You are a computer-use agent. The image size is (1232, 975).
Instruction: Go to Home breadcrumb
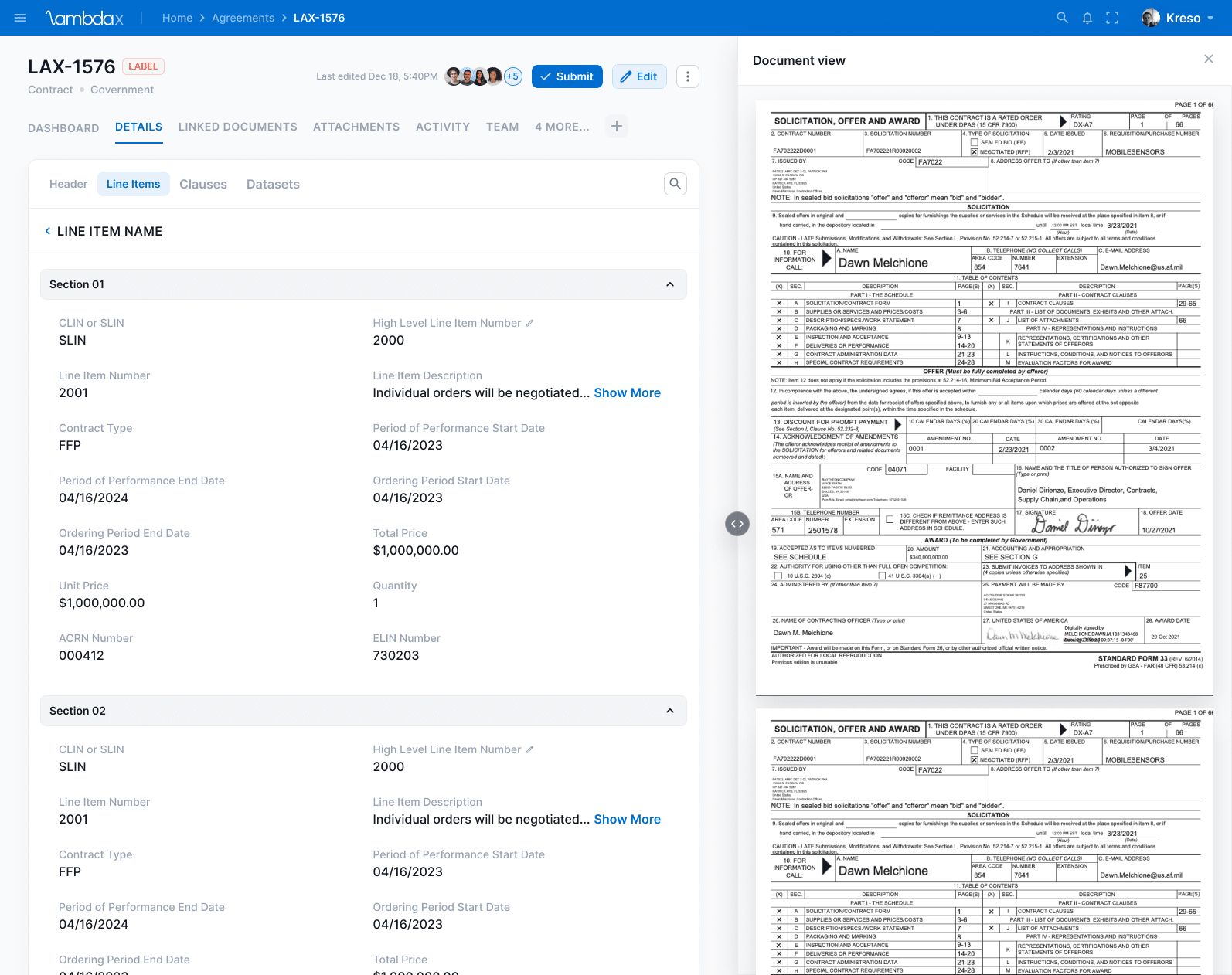(x=177, y=18)
